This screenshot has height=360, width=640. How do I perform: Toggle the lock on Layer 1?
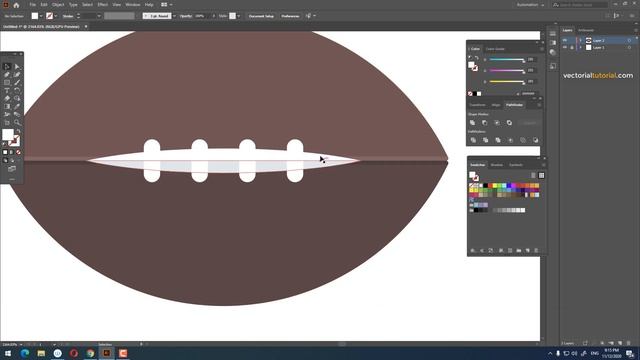coord(572,48)
